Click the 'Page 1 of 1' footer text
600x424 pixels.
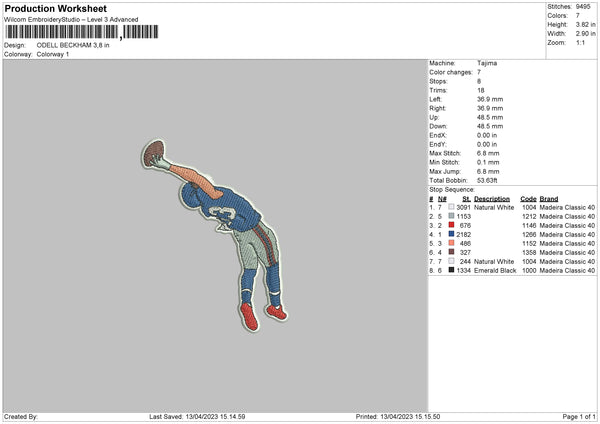579,416
